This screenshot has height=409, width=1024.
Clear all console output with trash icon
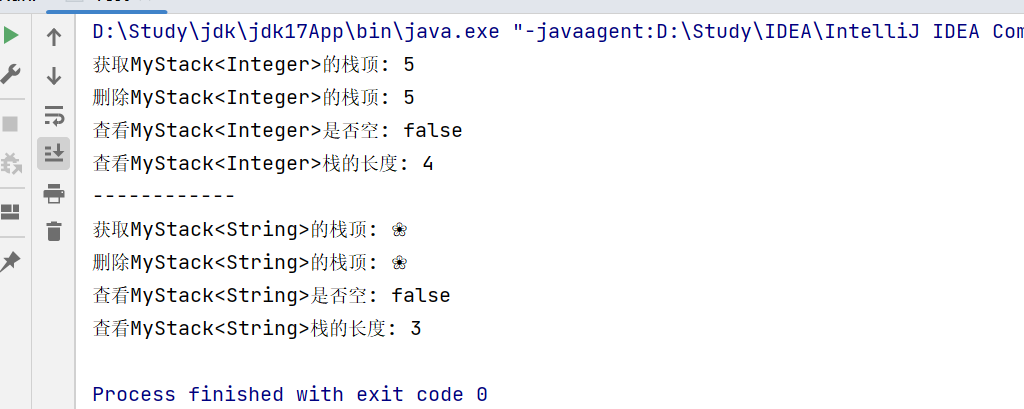pos(54,231)
